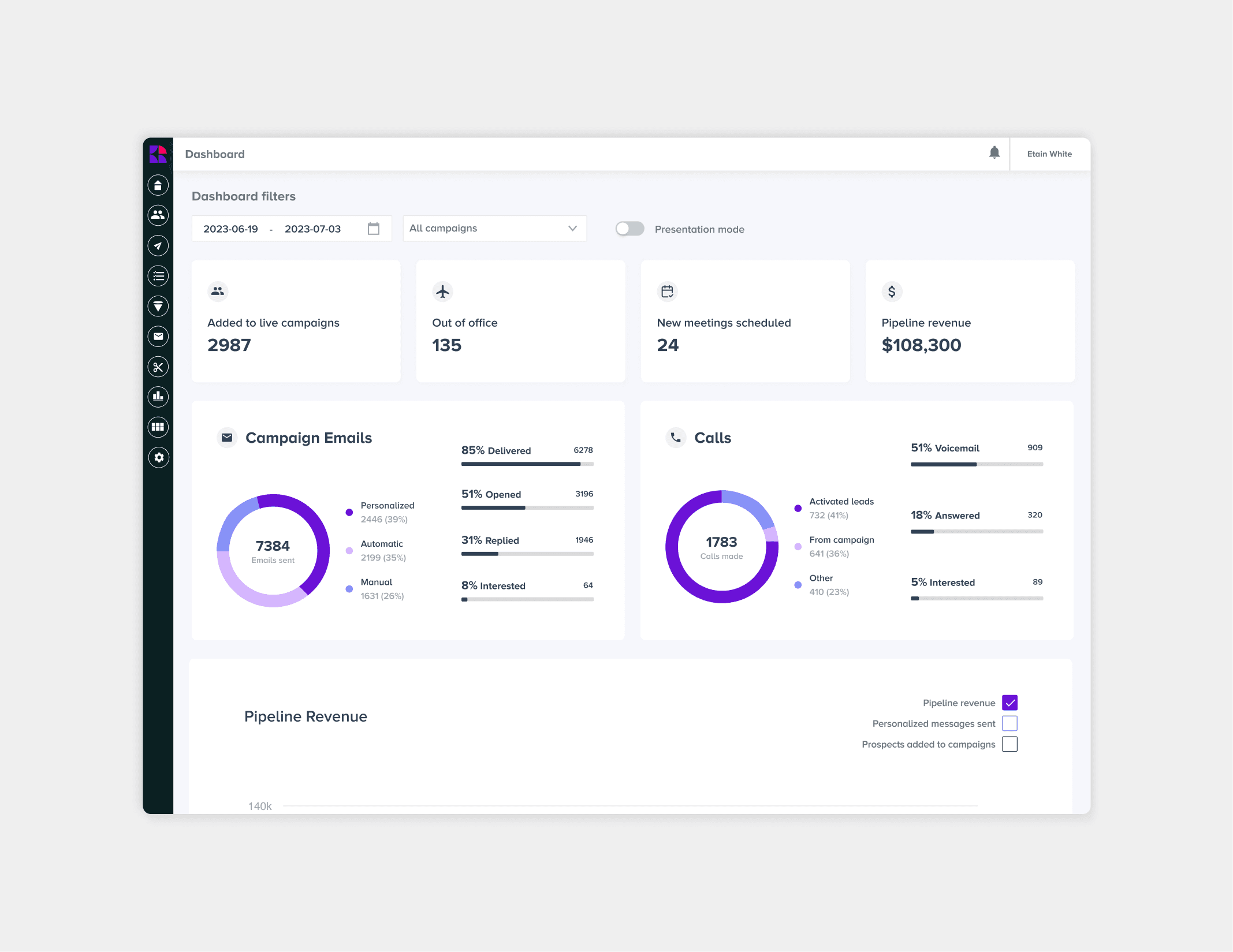
Task: Open the date range calendar picker
Action: 374,229
